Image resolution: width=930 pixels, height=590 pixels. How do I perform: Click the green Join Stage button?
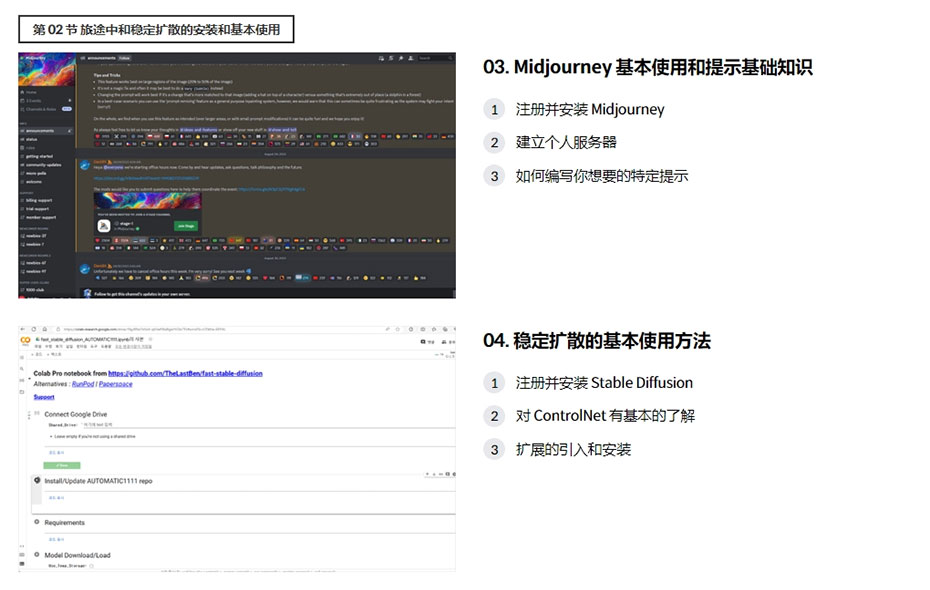(186, 226)
